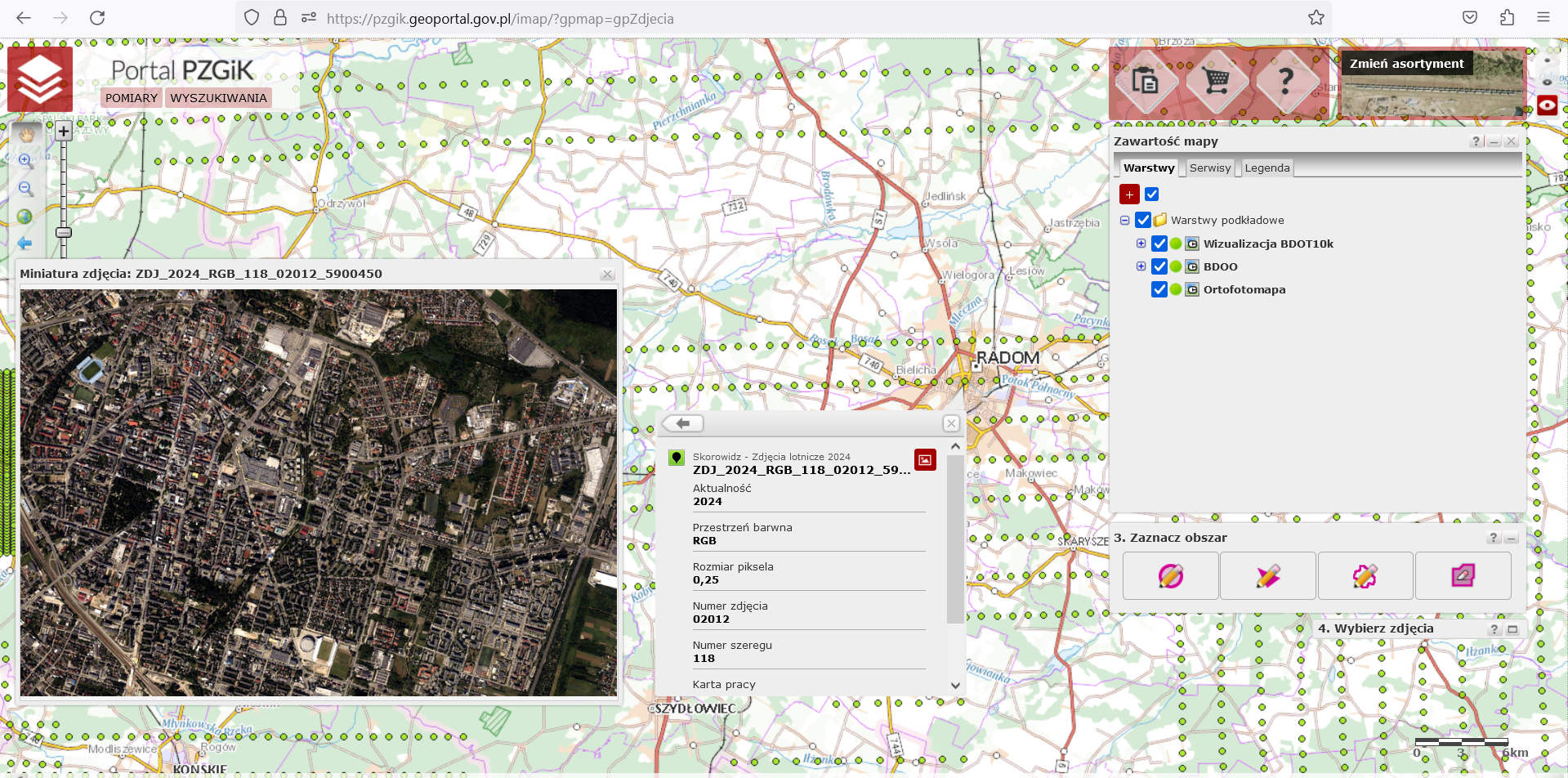
Task: Click the map zoom slider handle
Action: (x=64, y=232)
